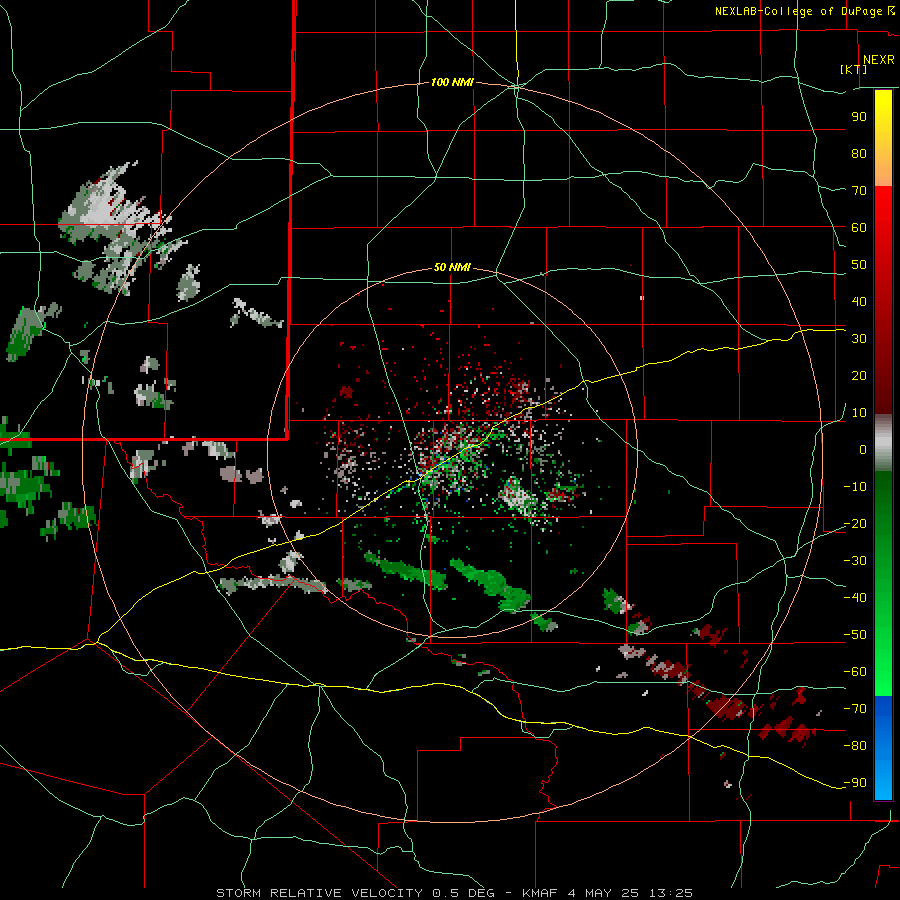The width and height of the screenshot is (900, 900).
Task: Click the 50 value on velocity scale
Action: (859, 265)
